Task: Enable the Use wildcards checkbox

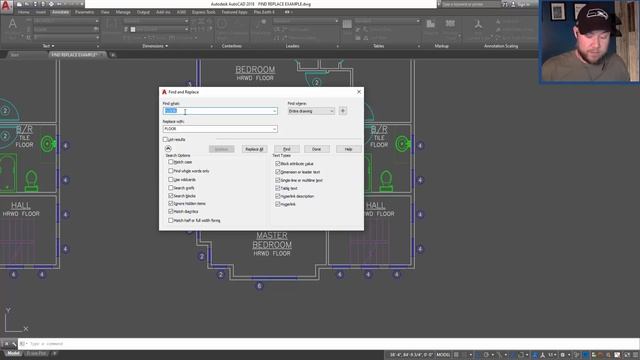Action: (x=171, y=180)
